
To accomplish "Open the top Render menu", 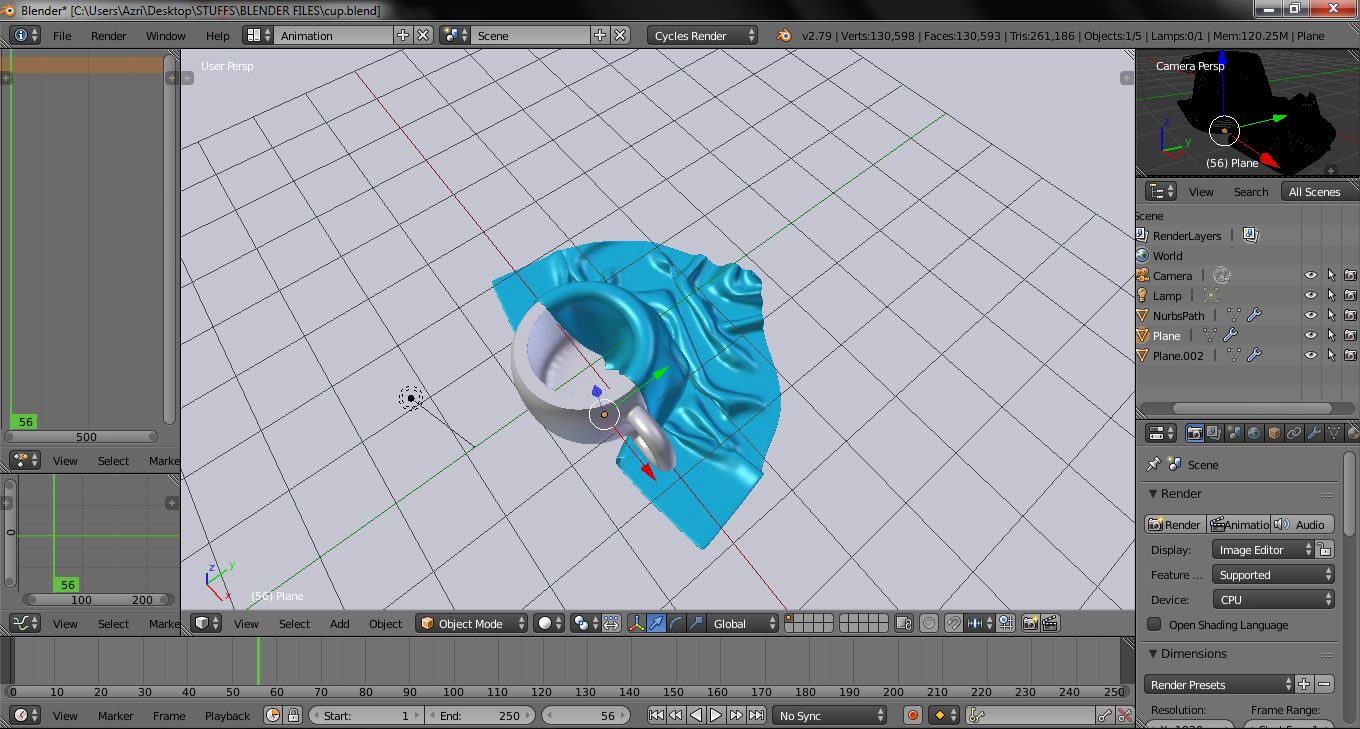I will coord(109,35).
